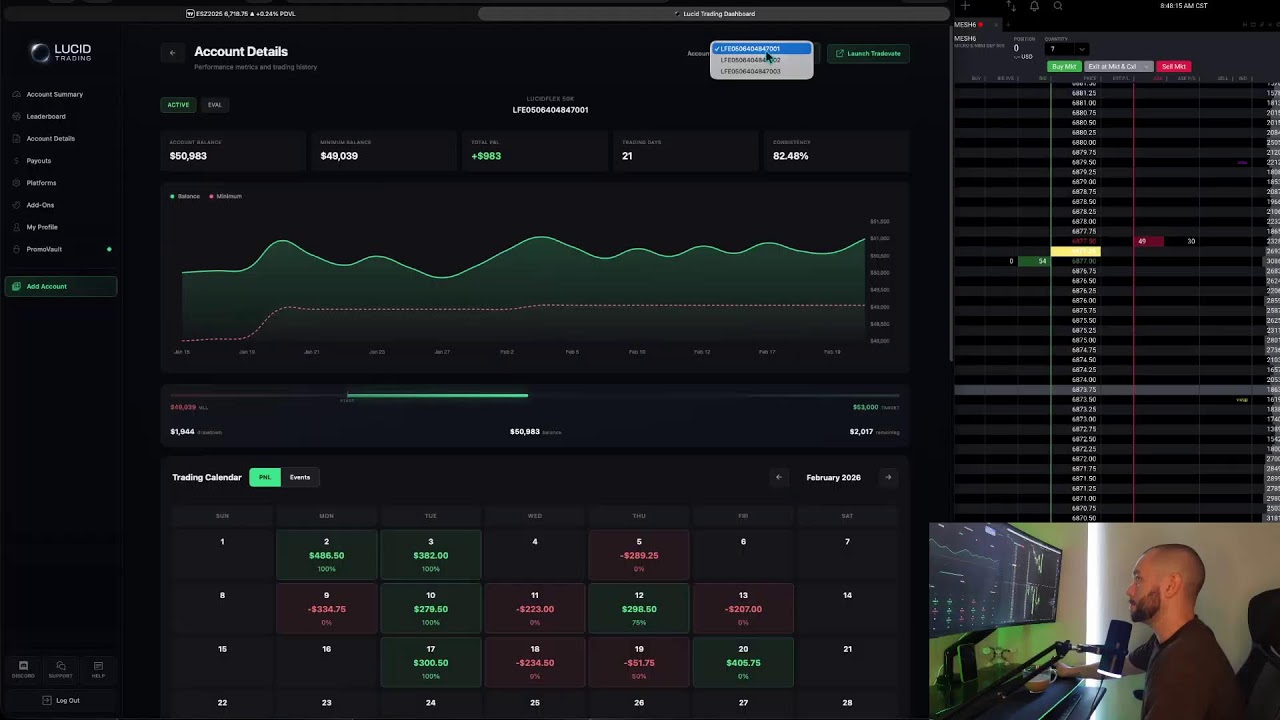
Task: Click the ask size 49 cell in ladder
Action: [1147, 241]
